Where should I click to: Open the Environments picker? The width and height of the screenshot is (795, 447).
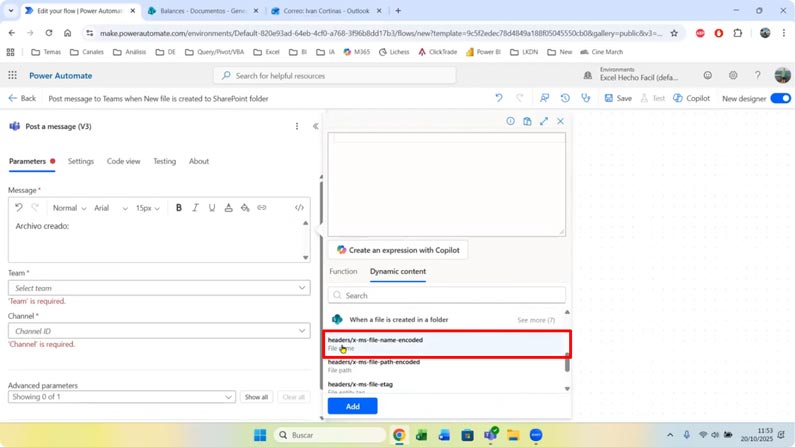pos(632,75)
